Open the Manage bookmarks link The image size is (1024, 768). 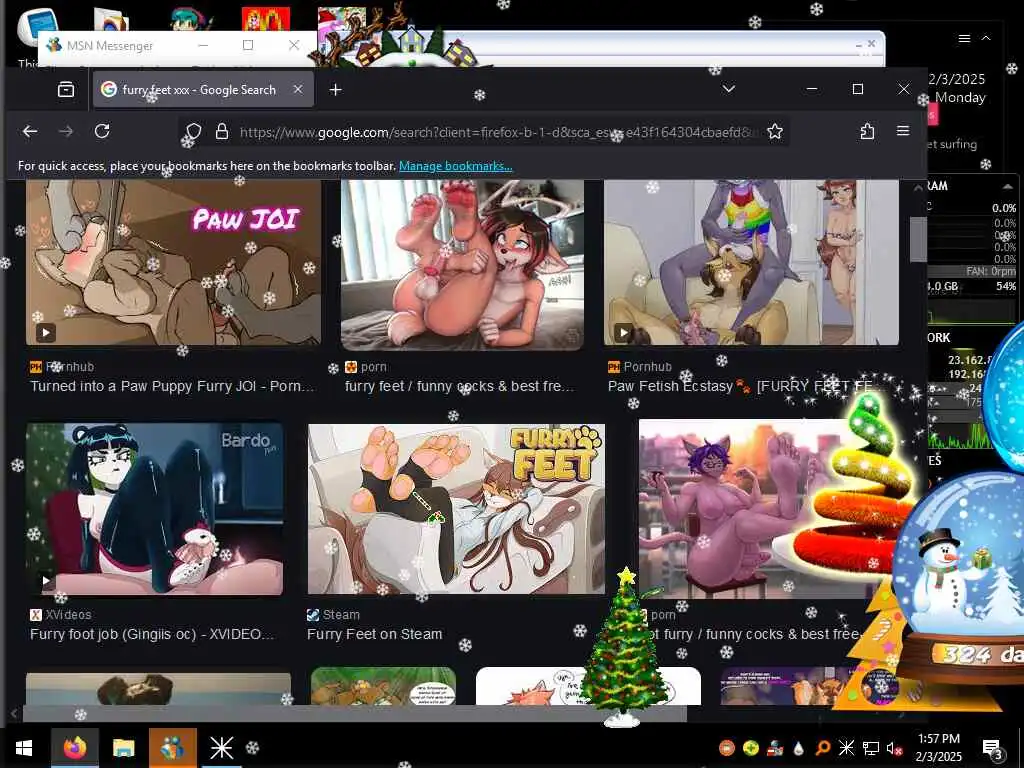456,166
